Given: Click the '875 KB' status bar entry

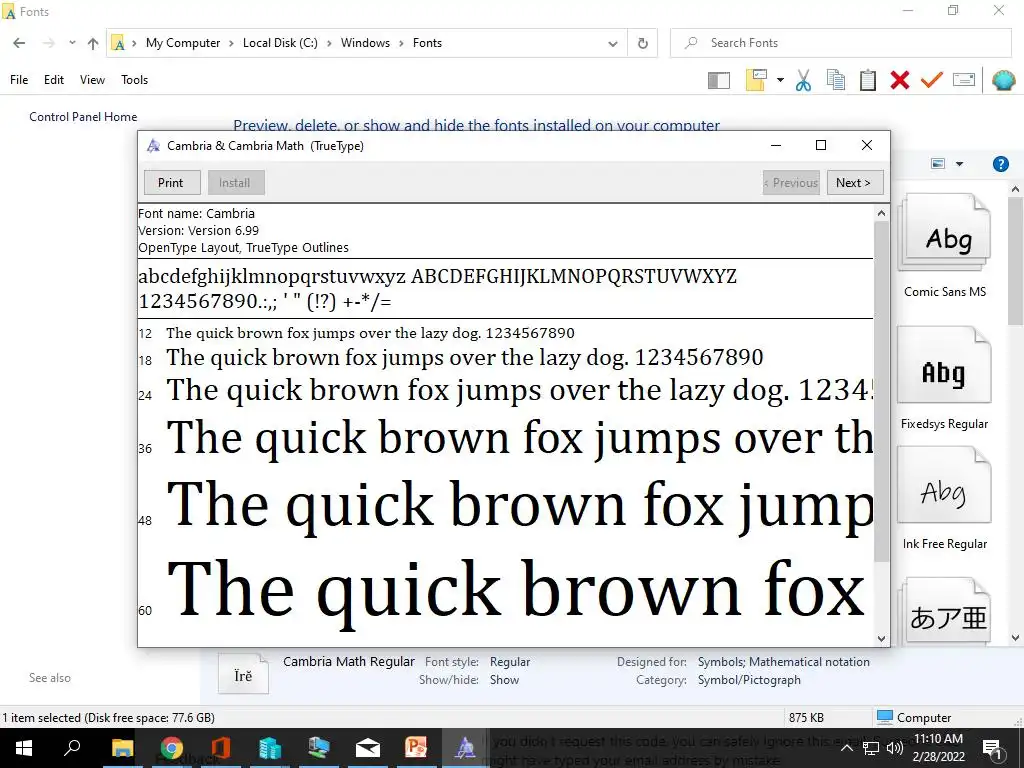Looking at the screenshot, I should [x=806, y=718].
